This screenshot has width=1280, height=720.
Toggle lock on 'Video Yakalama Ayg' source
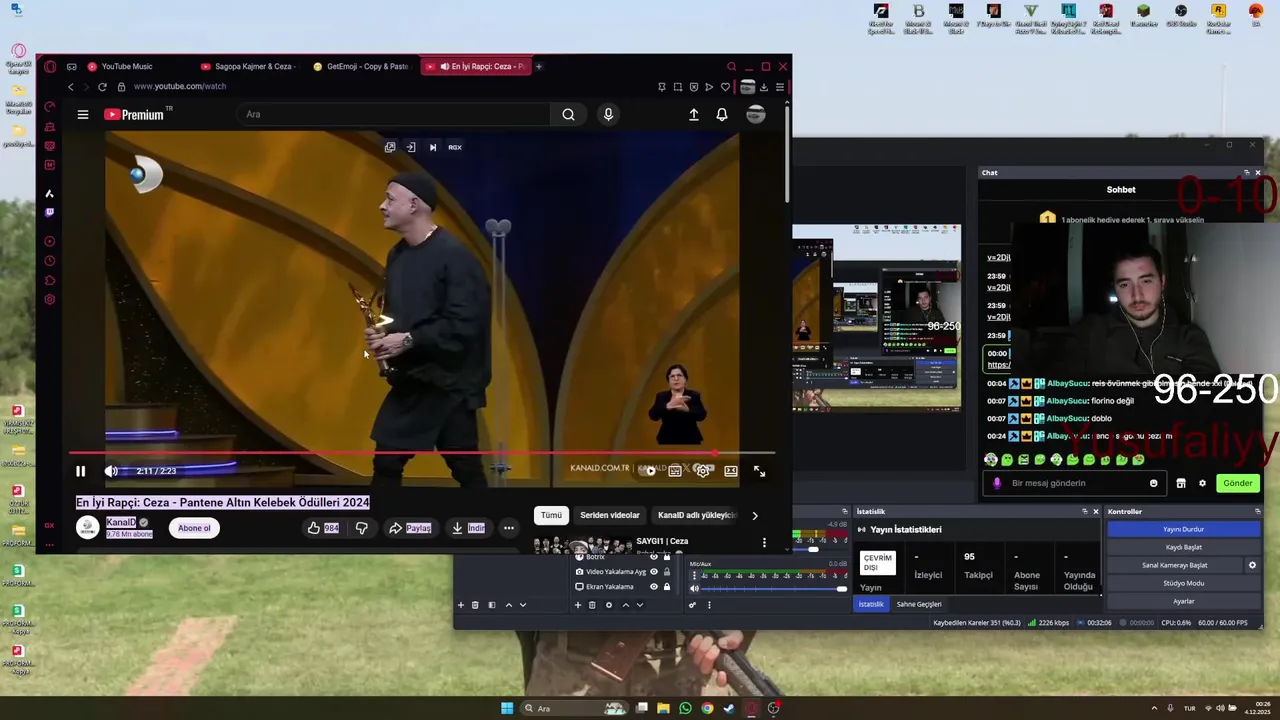[x=667, y=572]
